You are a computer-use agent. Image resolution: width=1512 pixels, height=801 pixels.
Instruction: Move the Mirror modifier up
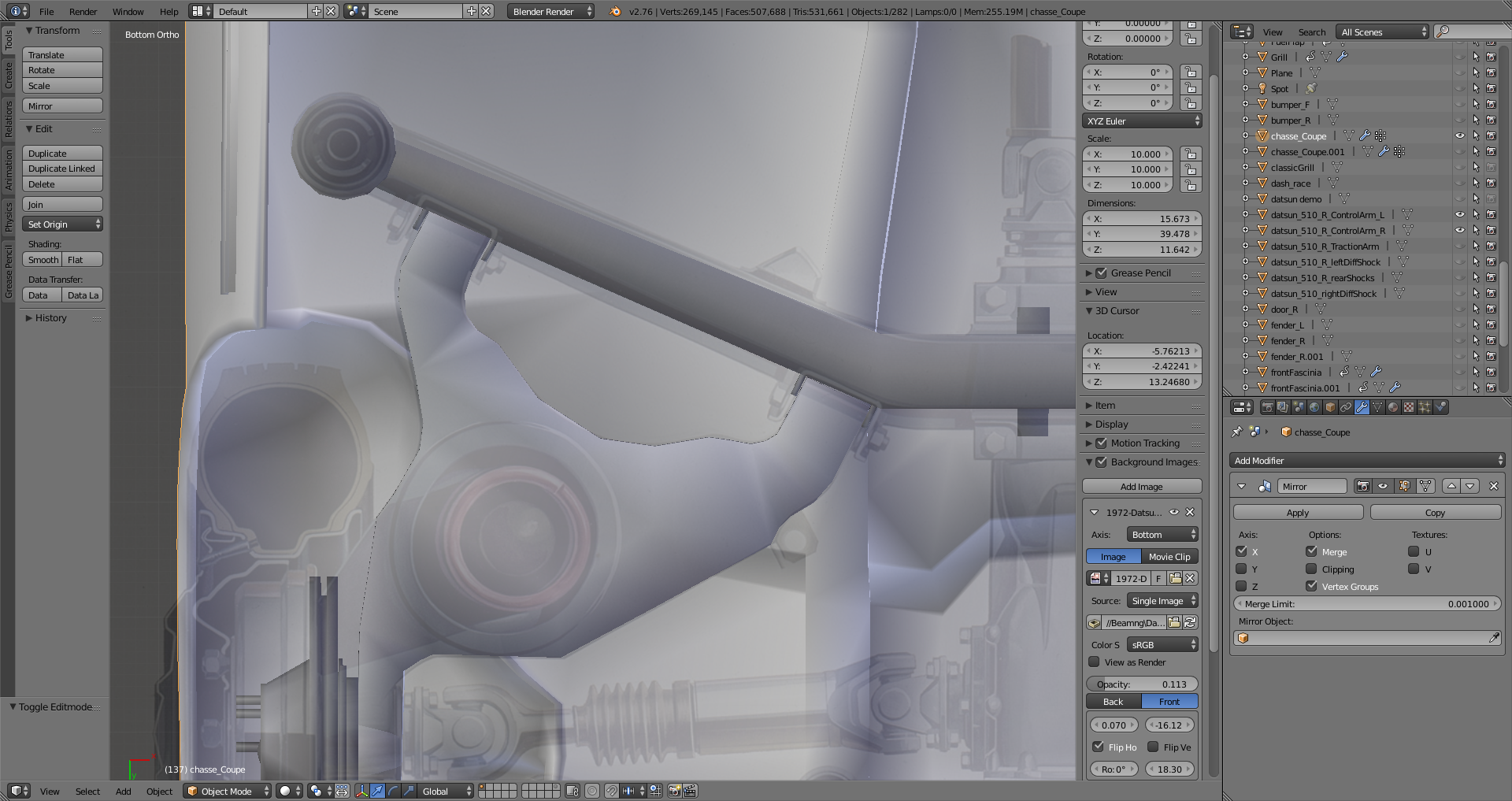point(1451,487)
